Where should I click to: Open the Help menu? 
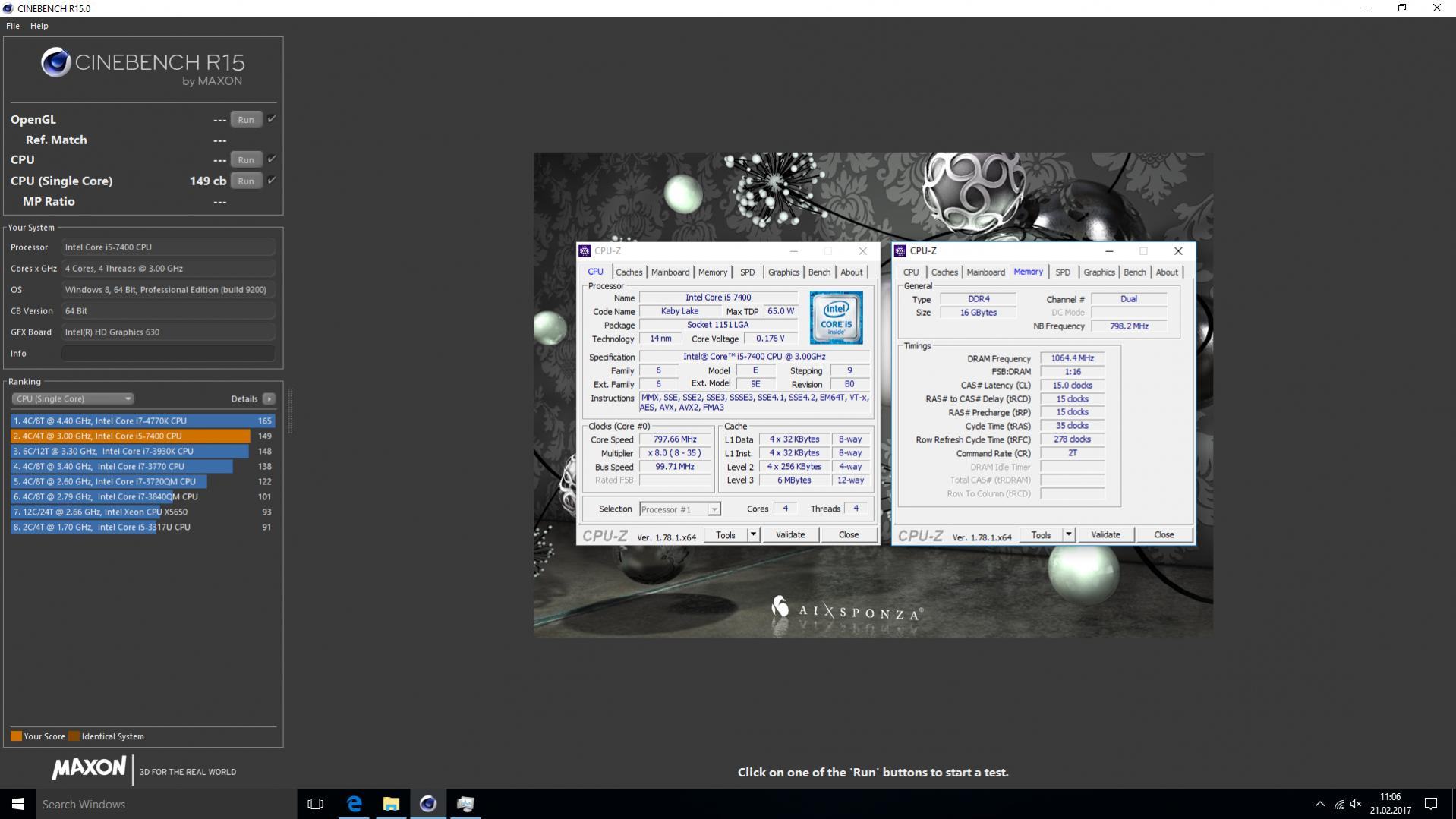pos(39,26)
